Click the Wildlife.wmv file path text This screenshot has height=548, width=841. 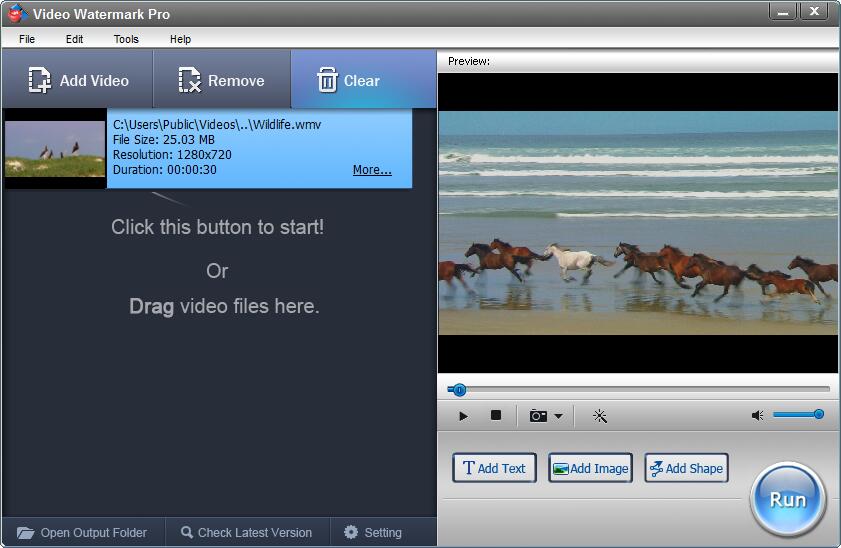pyautogui.click(x=217, y=124)
